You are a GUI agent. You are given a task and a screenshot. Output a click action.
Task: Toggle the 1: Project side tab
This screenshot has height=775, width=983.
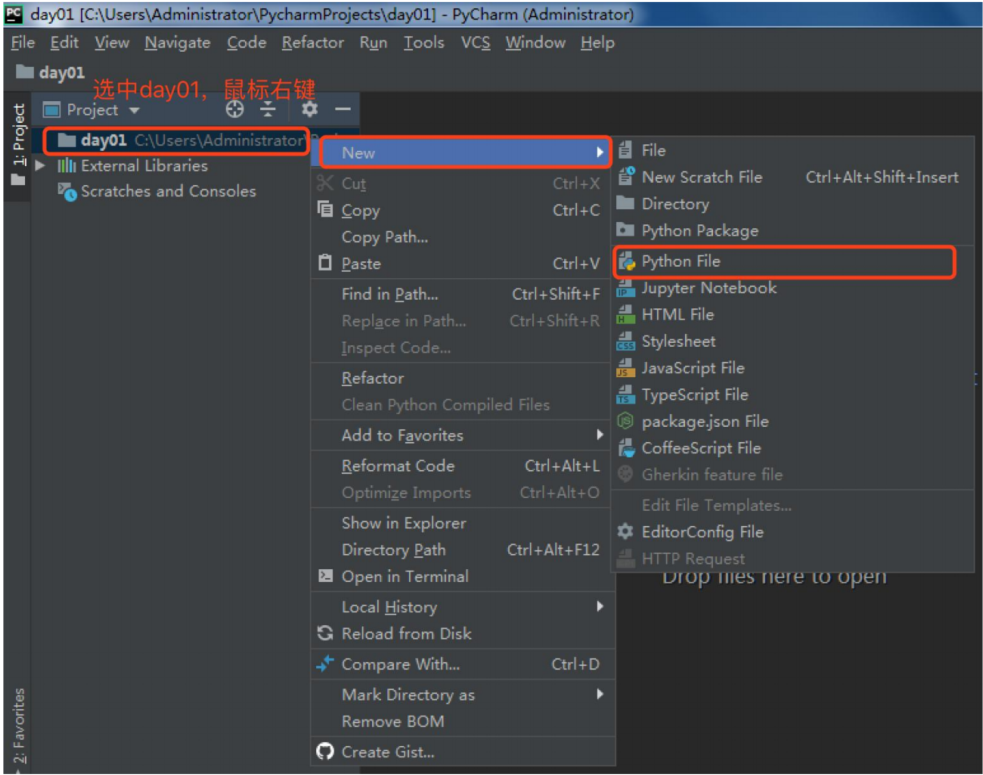pos(18,145)
